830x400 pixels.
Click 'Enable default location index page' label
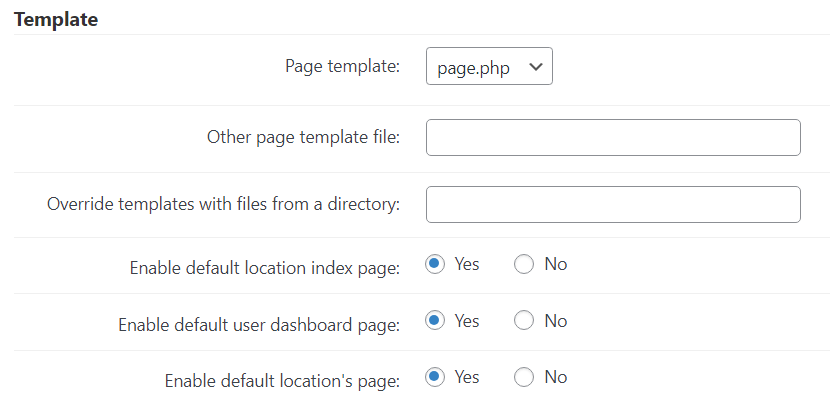[x=265, y=268]
